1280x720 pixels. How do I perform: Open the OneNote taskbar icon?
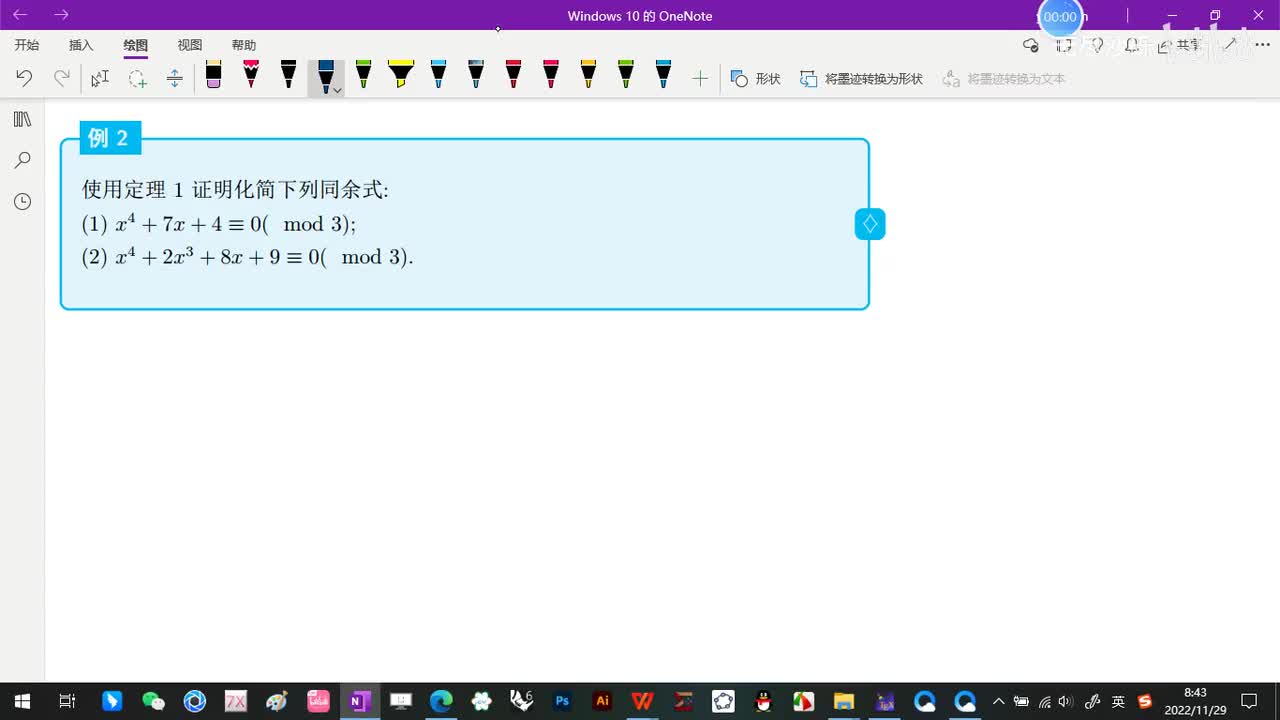click(358, 701)
